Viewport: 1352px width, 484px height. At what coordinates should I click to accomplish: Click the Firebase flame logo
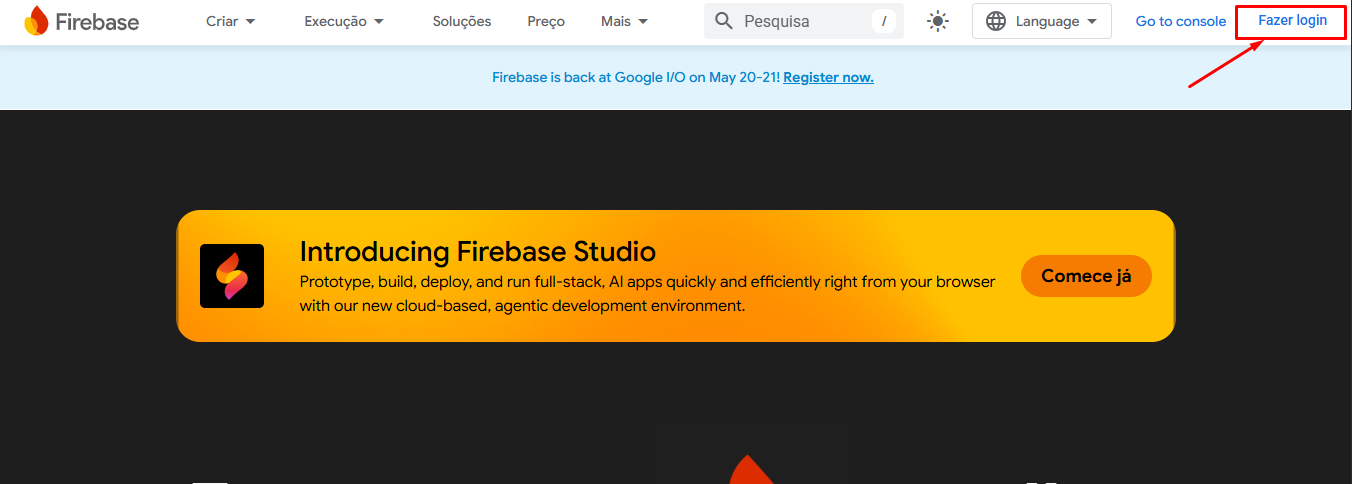(35, 21)
